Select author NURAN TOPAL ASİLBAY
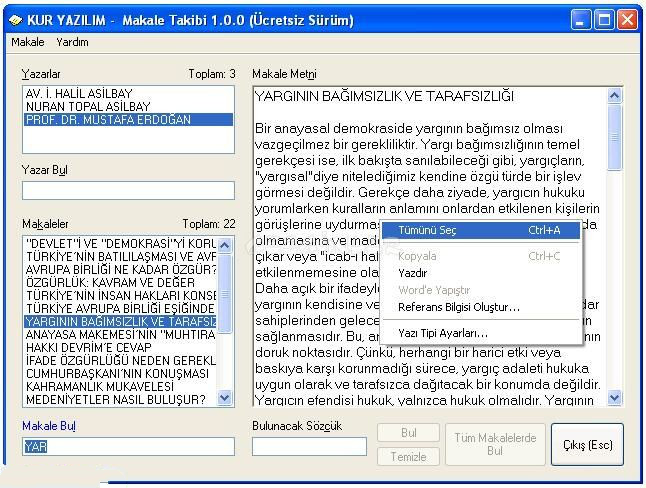The image size is (646, 488). pyautogui.click(x=128, y=107)
